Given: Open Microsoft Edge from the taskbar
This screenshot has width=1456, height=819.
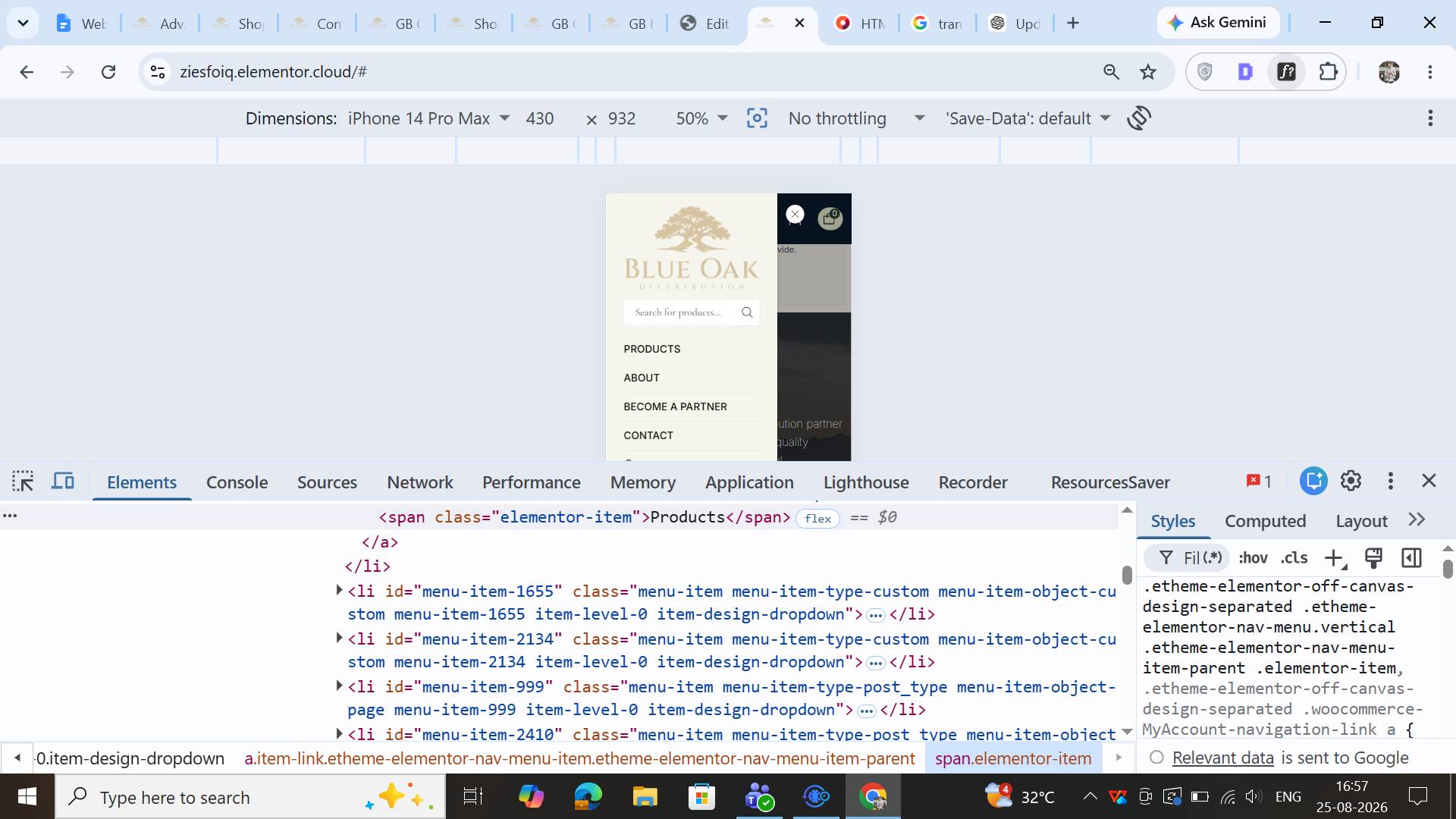Looking at the screenshot, I should click(x=588, y=796).
